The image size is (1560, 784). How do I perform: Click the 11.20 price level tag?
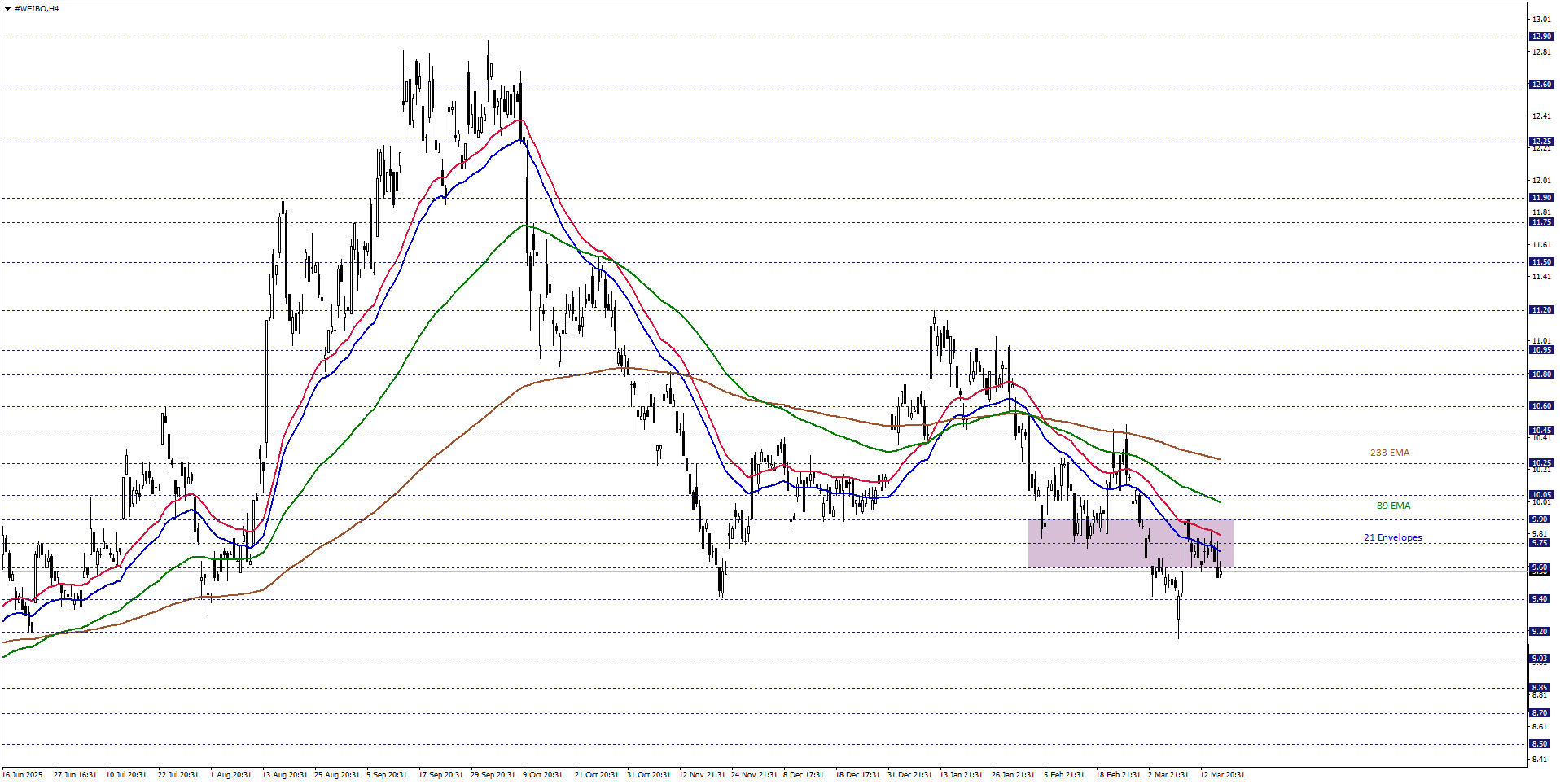(x=1540, y=310)
